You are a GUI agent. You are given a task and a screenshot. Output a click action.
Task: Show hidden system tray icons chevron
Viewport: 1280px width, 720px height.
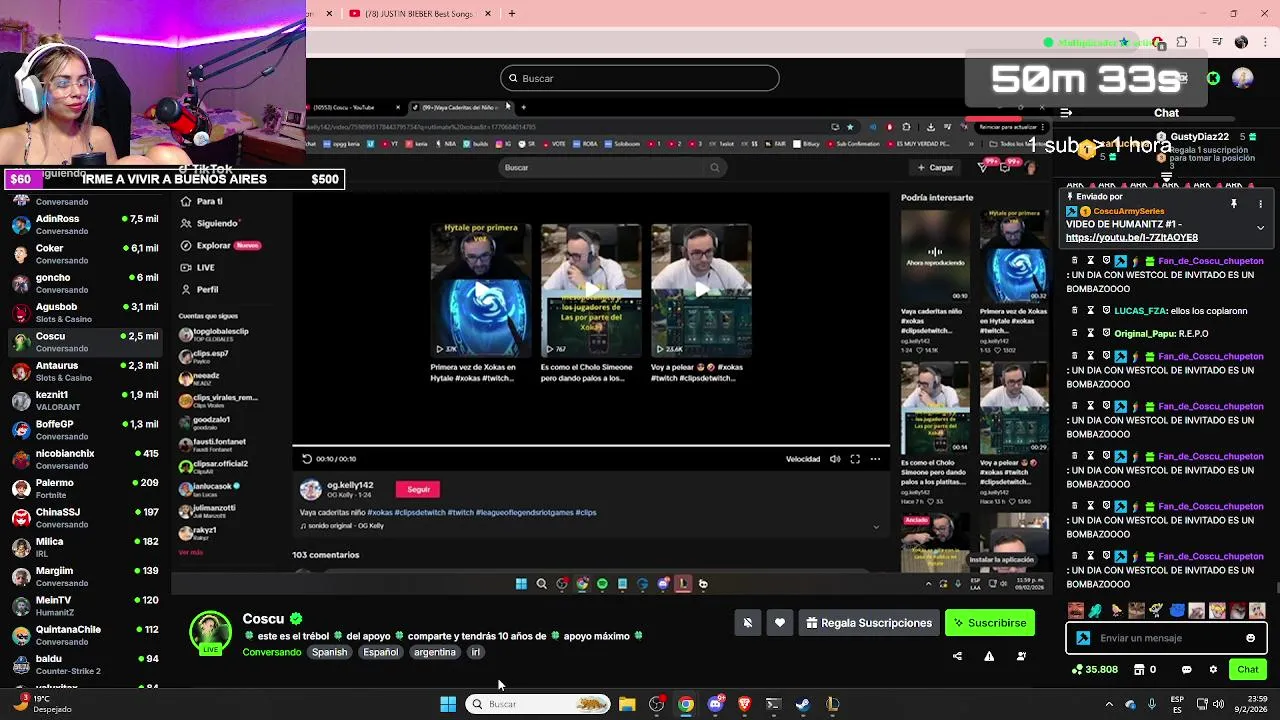coord(1108,704)
